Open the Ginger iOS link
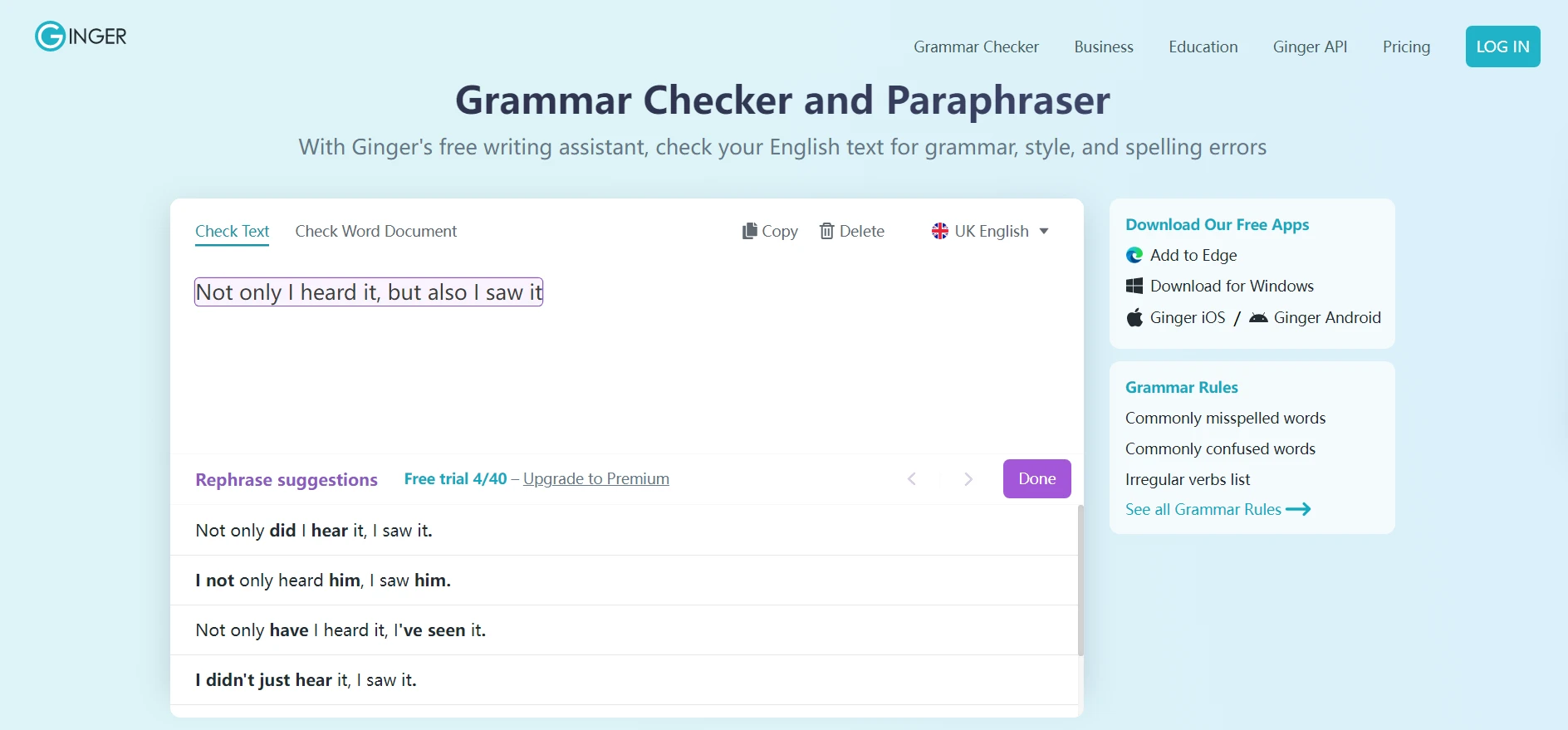The image size is (1568, 730). click(x=1188, y=317)
